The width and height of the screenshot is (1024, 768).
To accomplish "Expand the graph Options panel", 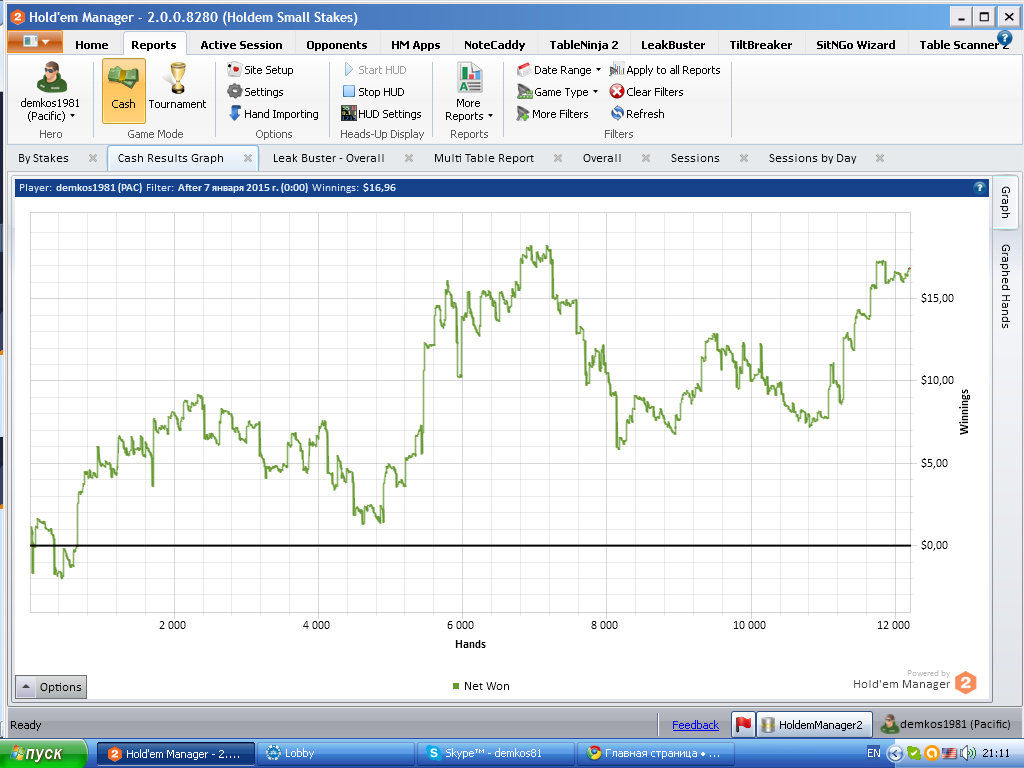I will pyautogui.click(x=51, y=687).
